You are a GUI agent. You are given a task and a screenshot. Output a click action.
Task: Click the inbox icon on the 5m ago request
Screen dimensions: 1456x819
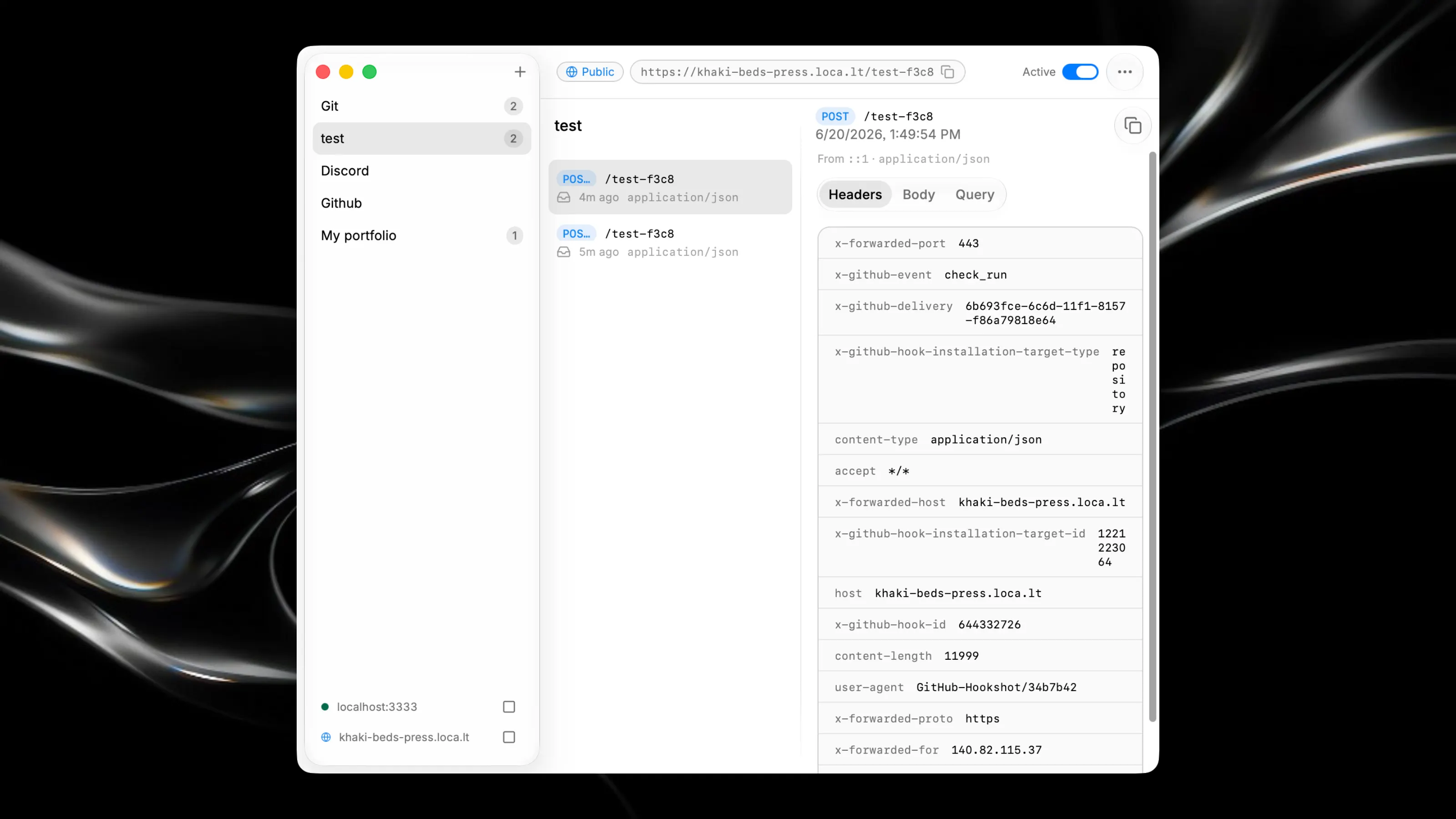[564, 252]
